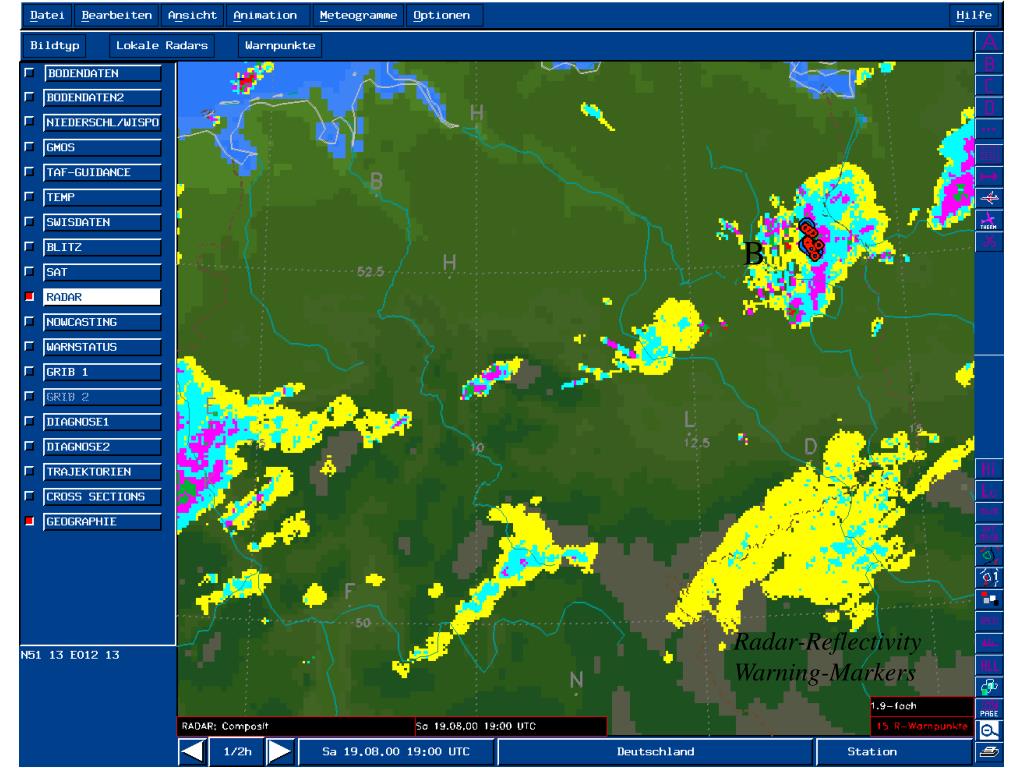Click the PAGE icon
The image size is (1024, 768).
pos(989,709)
